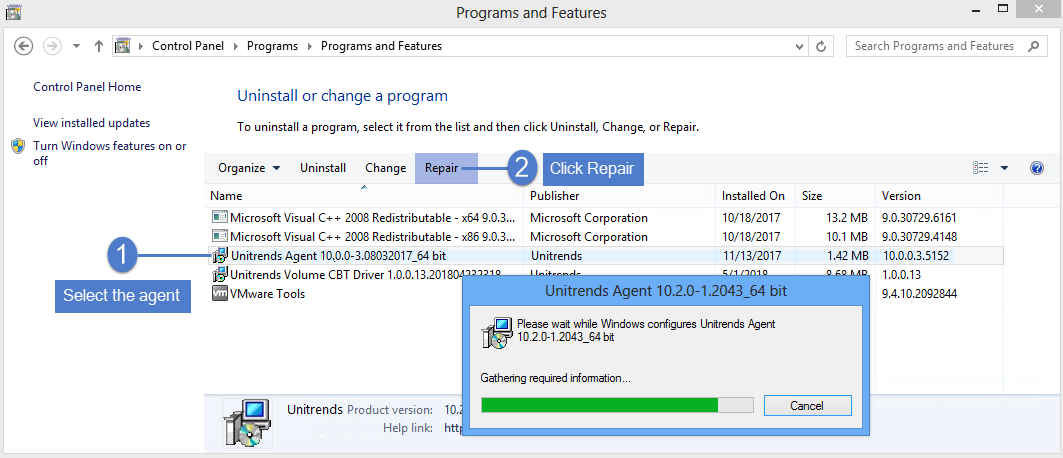
Task: Click Programs and Features breadcrumb
Action: point(381,46)
